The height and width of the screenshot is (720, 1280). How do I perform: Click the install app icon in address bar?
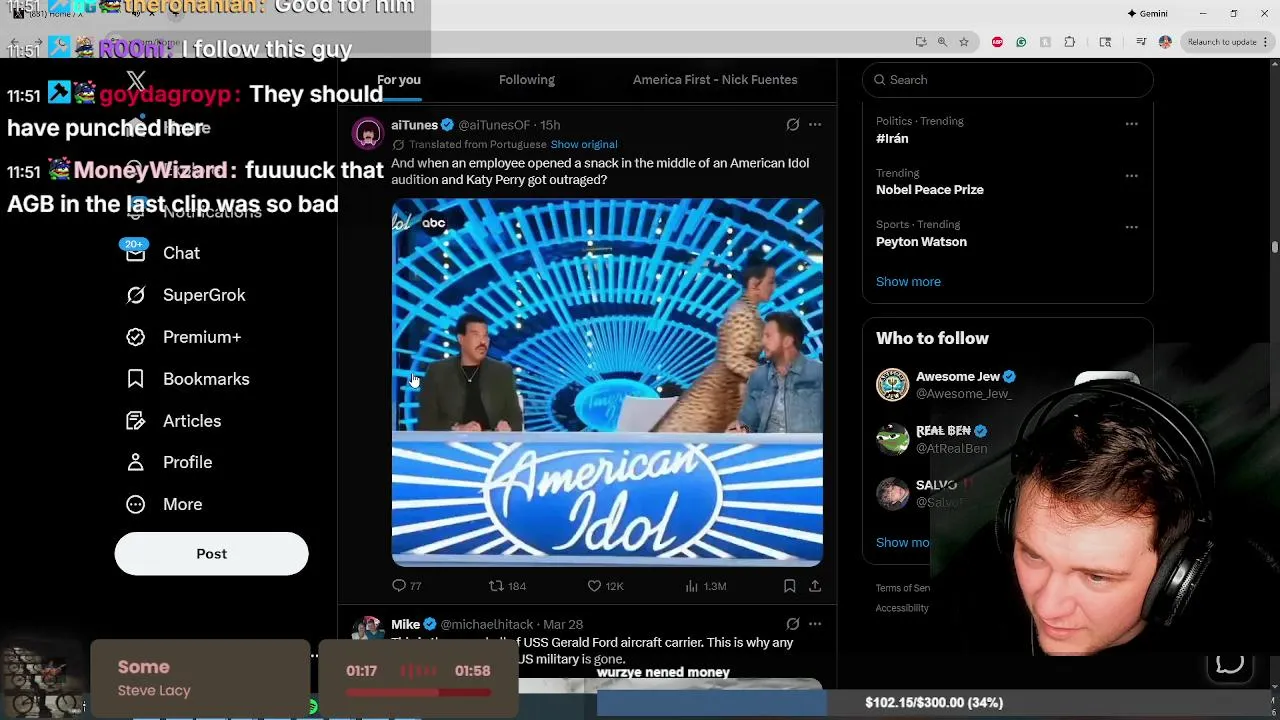(x=920, y=42)
